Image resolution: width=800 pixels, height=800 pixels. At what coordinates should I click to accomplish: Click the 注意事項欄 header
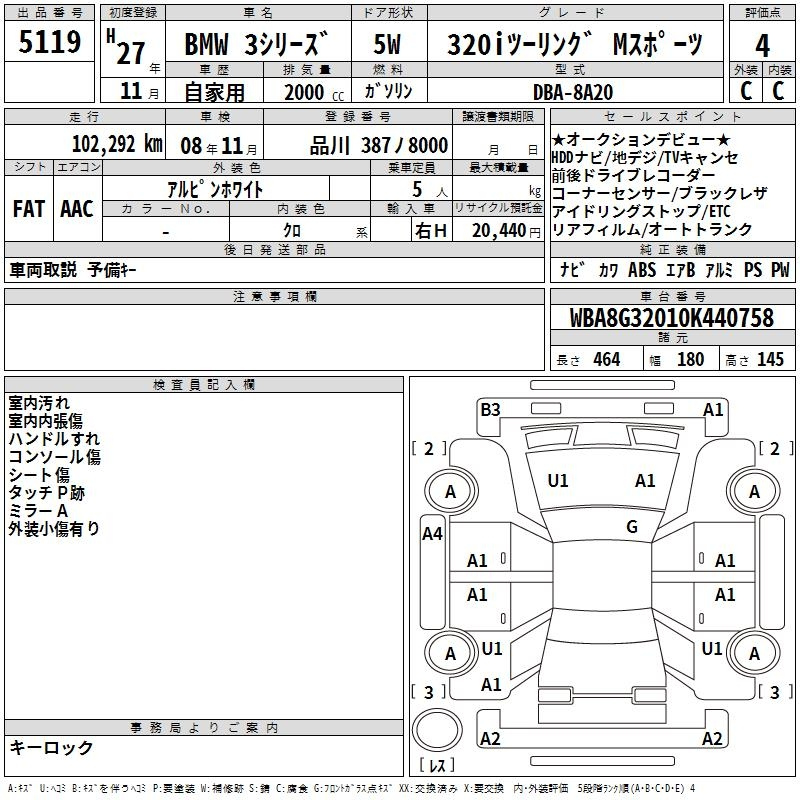point(274,296)
